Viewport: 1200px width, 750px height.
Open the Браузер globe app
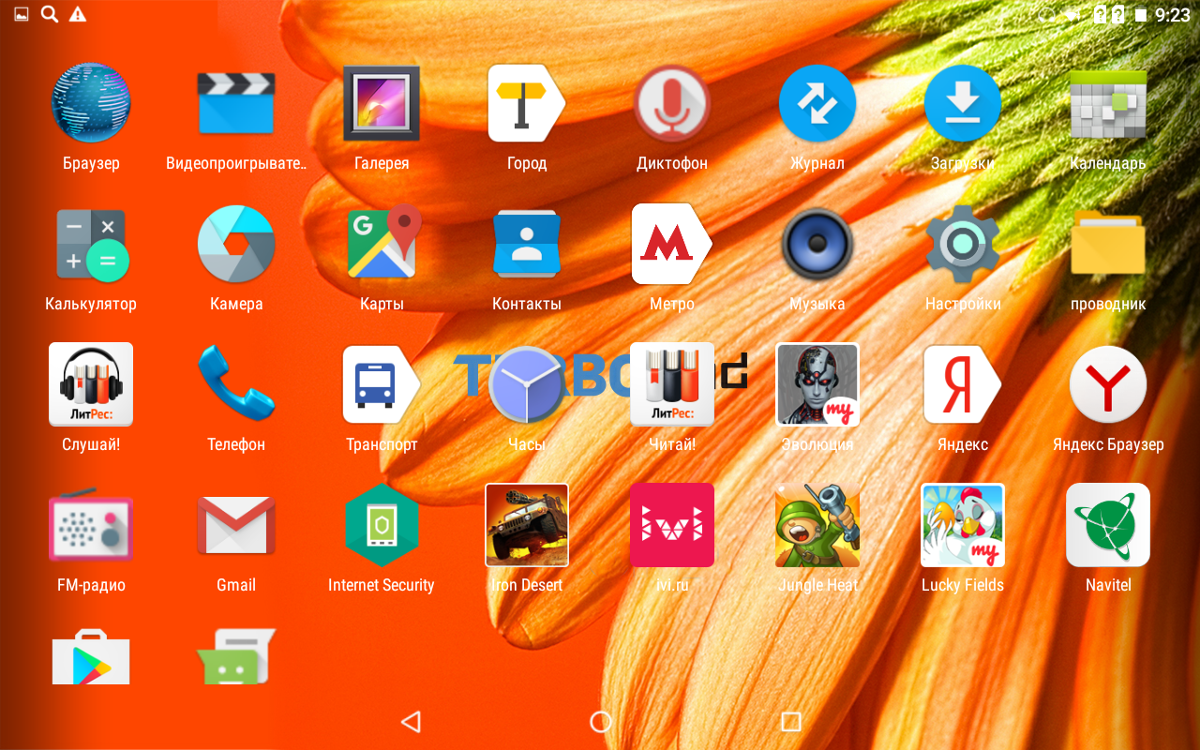pyautogui.click(x=91, y=103)
